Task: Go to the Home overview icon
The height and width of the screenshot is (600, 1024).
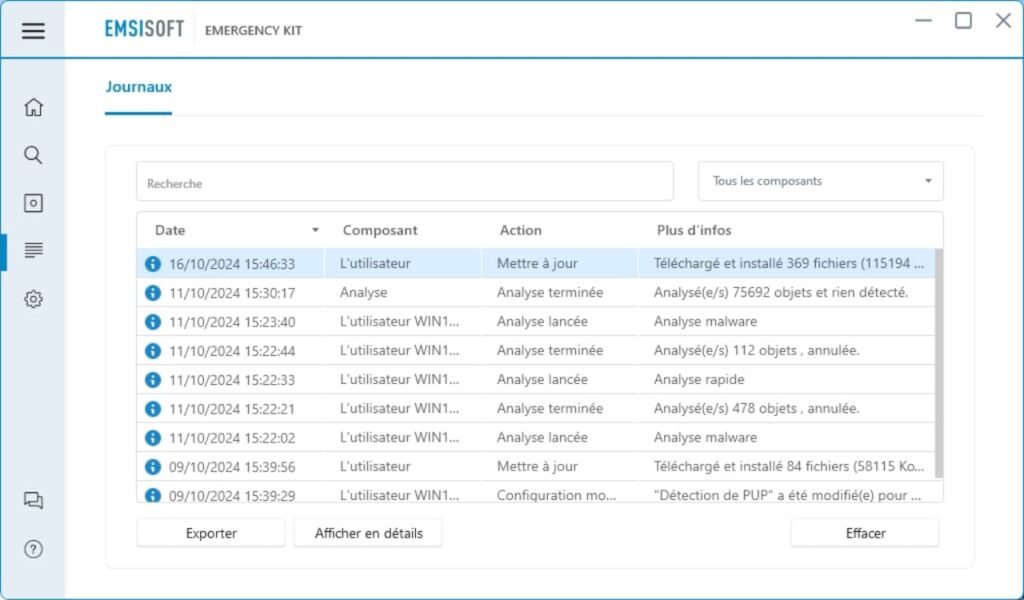Action: click(x=33, y=107)
